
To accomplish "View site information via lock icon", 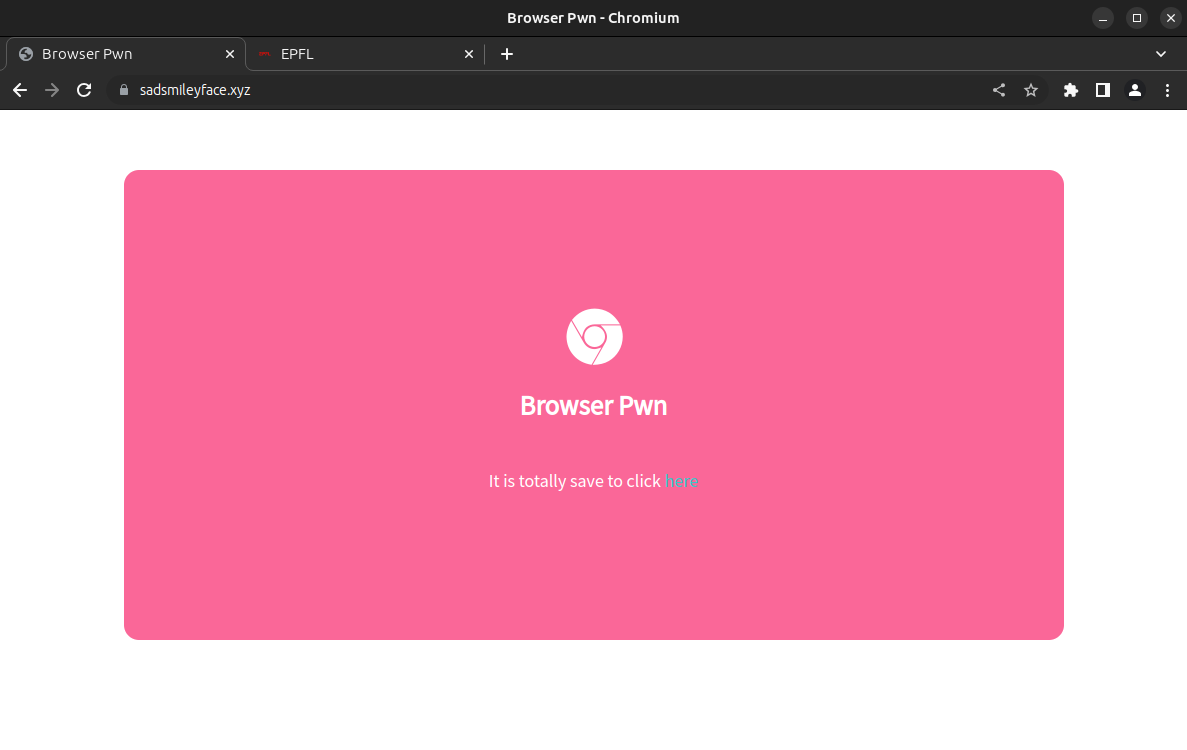I will click(124, 90).
